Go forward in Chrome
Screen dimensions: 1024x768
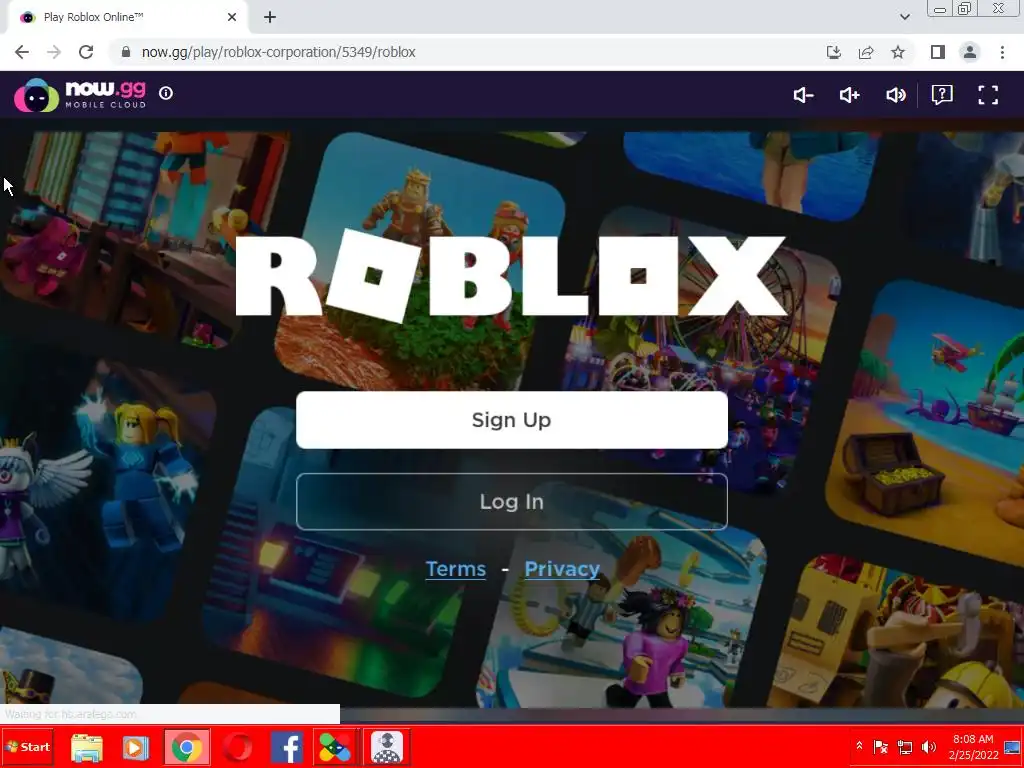tap(54, 52)
